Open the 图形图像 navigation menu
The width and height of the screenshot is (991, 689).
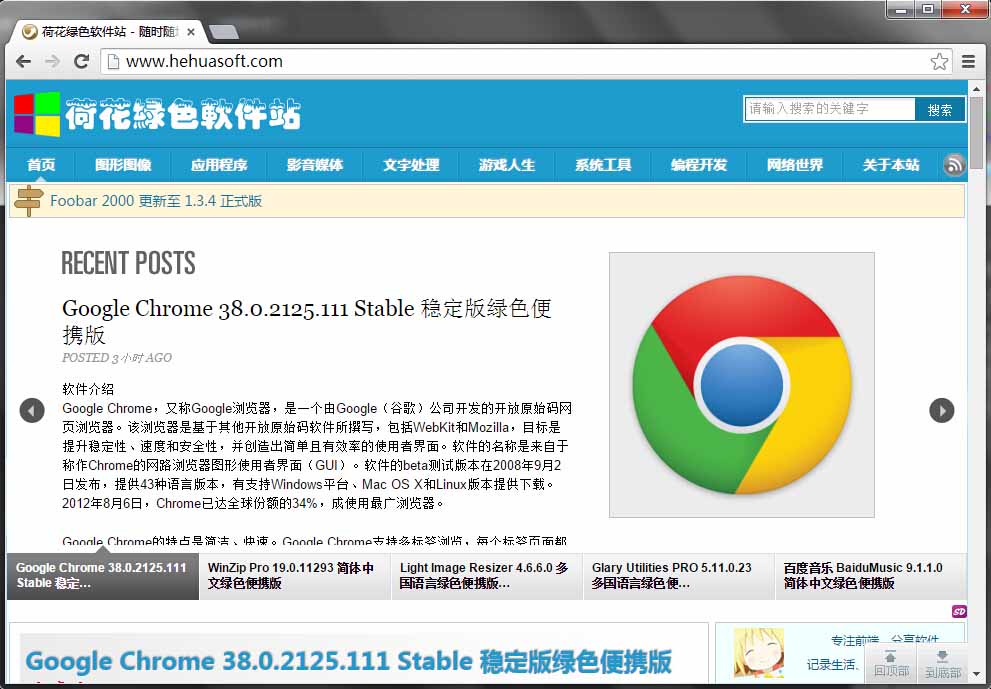pos(123,165)
